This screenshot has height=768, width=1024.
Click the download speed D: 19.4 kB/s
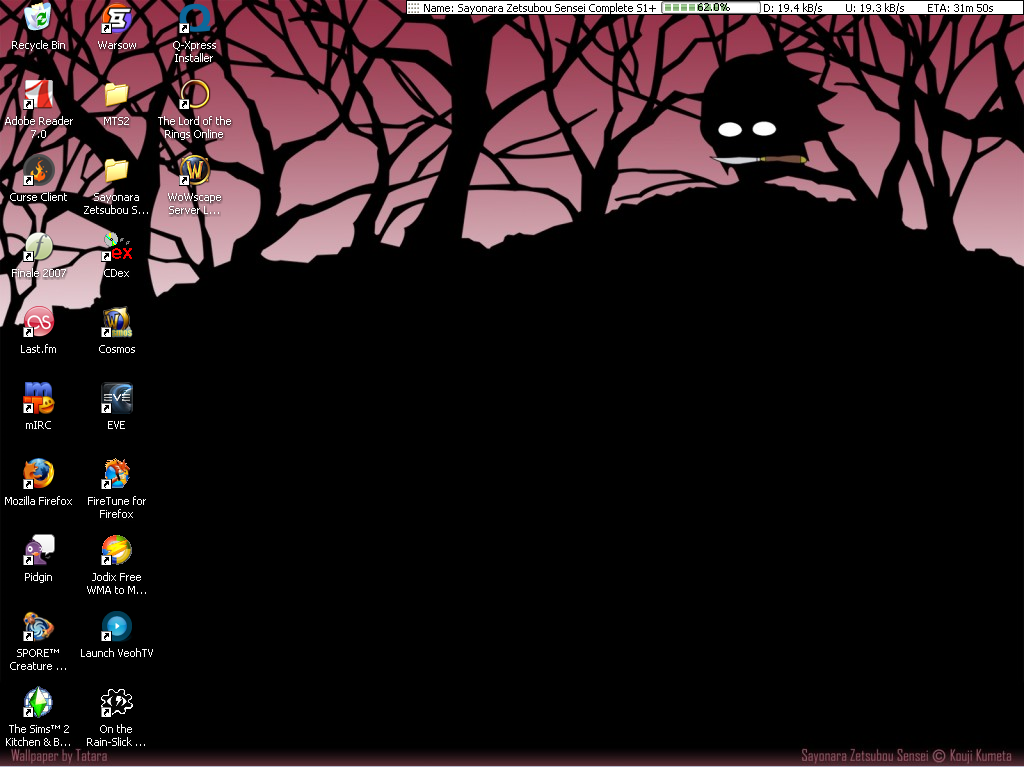coord(793,8)
